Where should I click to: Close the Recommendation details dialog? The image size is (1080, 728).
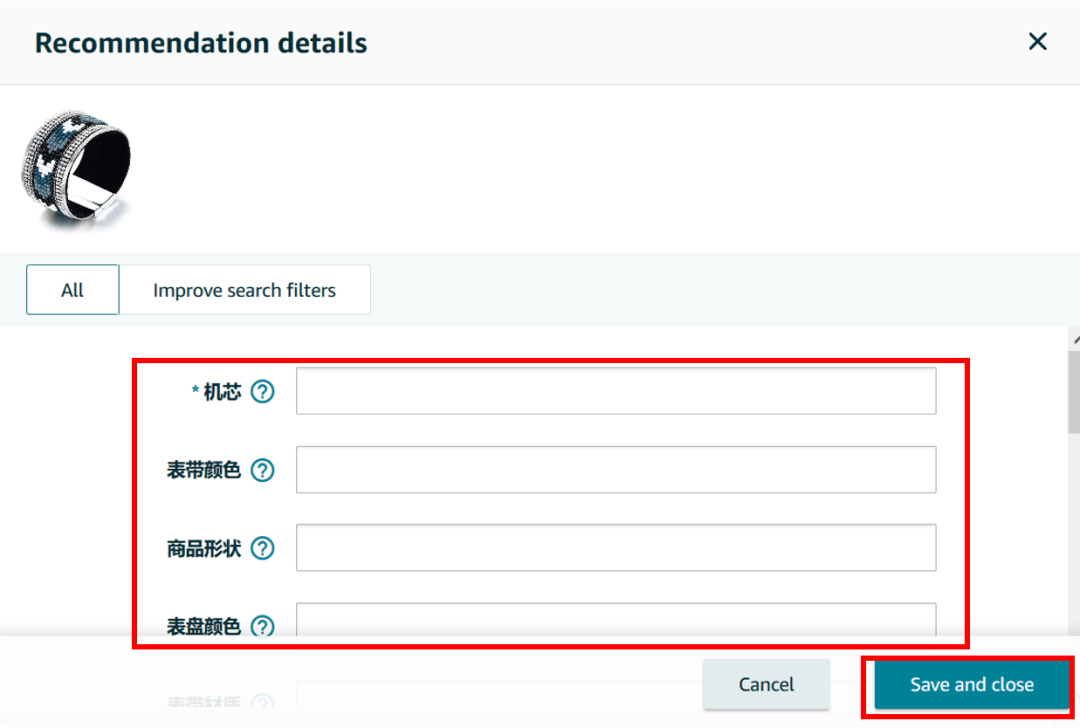point(1038,42)
